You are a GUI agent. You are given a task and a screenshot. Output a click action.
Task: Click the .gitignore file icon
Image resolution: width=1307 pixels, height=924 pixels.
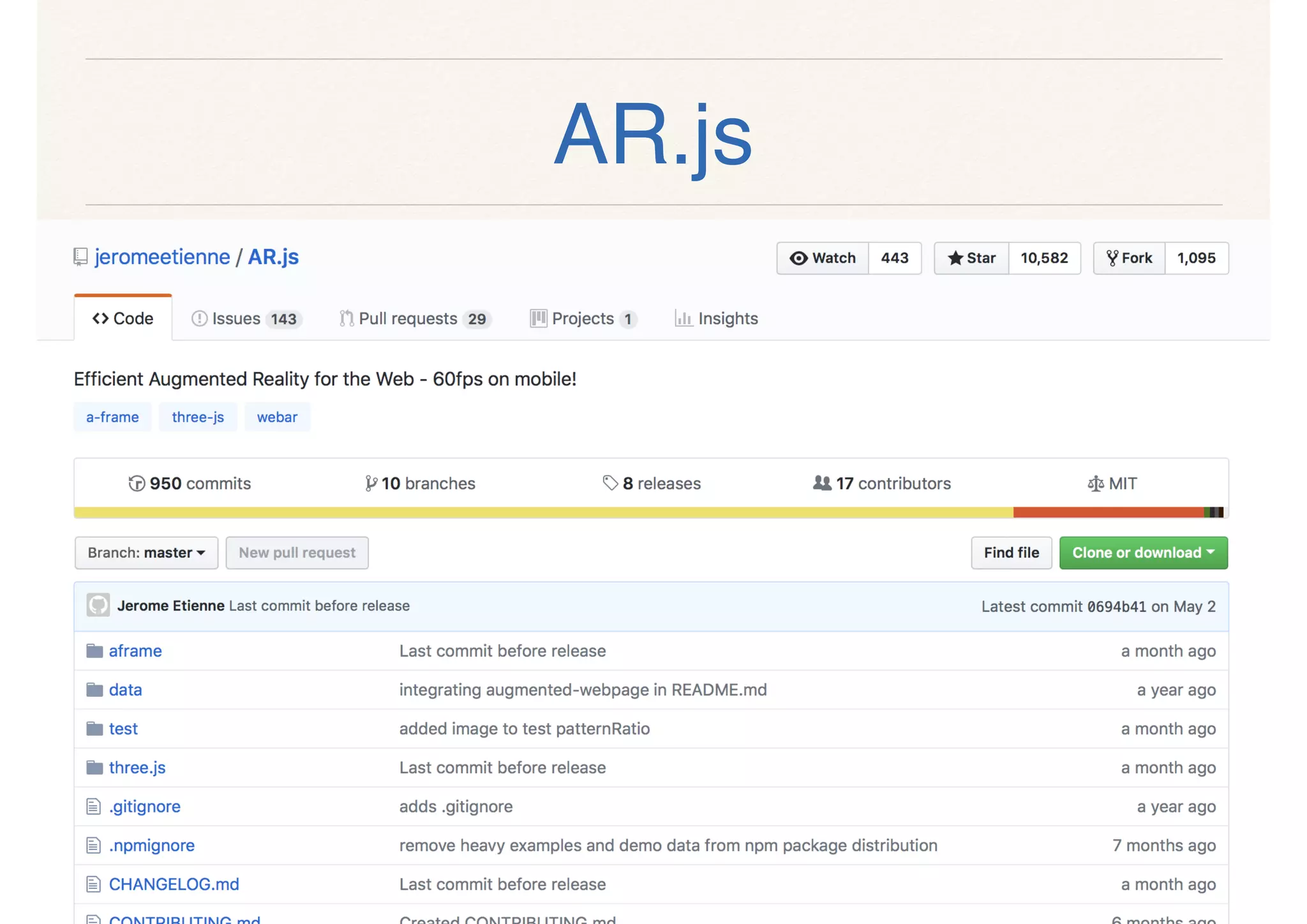click(x=93, y=807)
